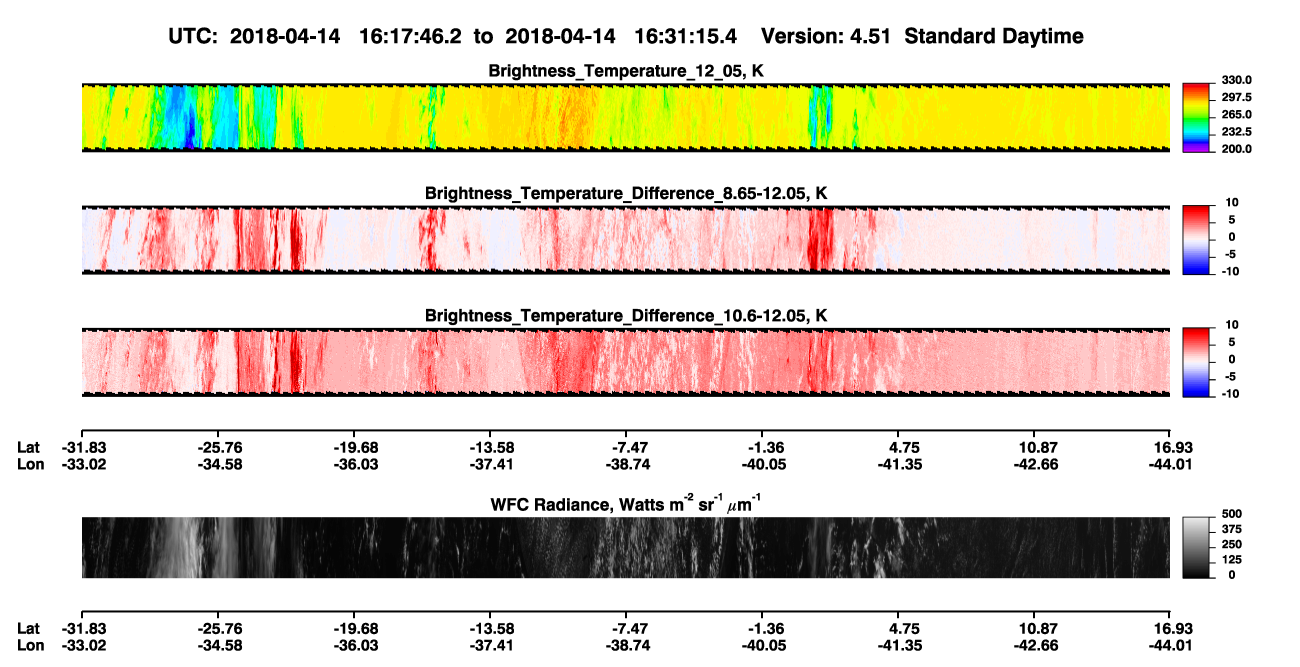Click the 8.65-12.05 difference image strip
Viewport: 1300px width, 667px height.
pyautogui.click(x=625, y=239)
